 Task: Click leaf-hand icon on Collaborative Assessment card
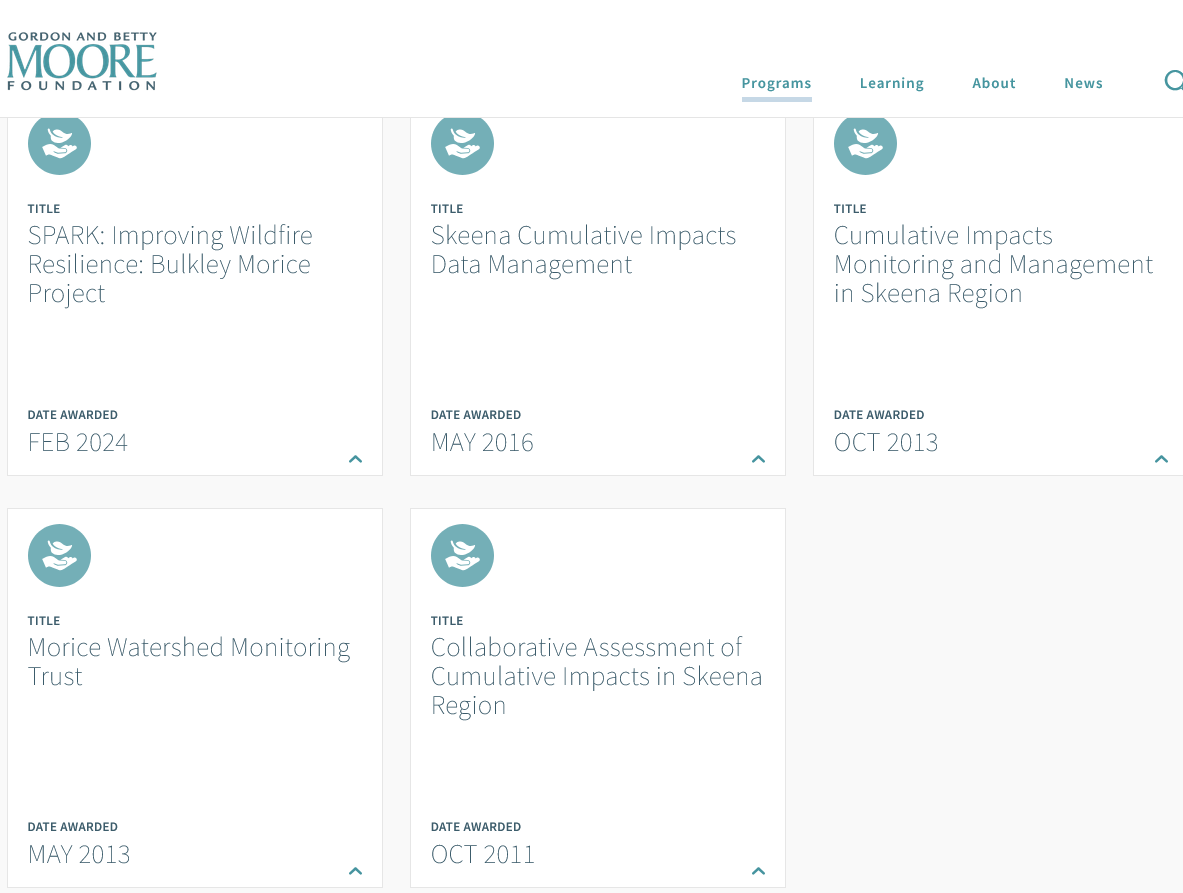click(462, 555)
